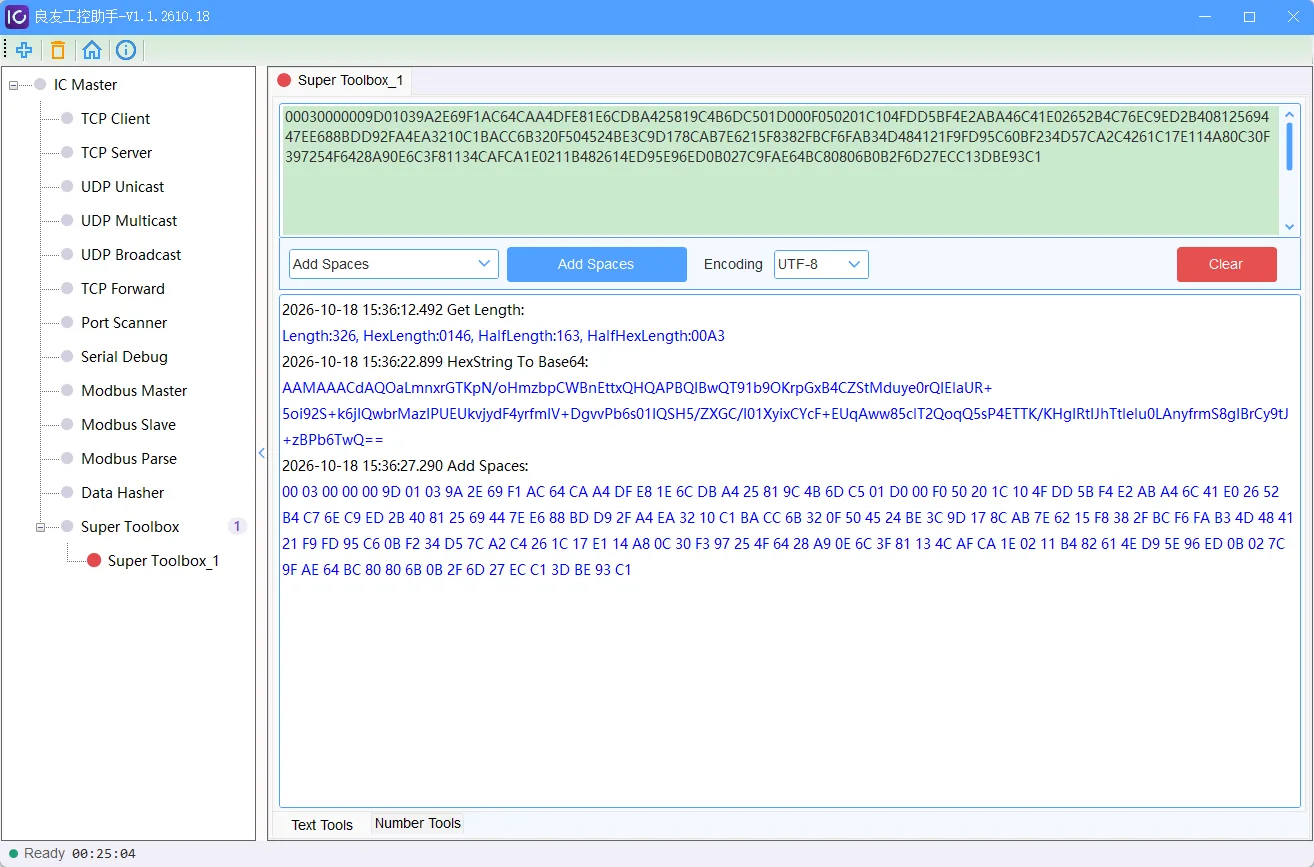The image size is (1314, 867).
Task: Select Super Toolbox_1 in the tree
Action: pos(163,561)
